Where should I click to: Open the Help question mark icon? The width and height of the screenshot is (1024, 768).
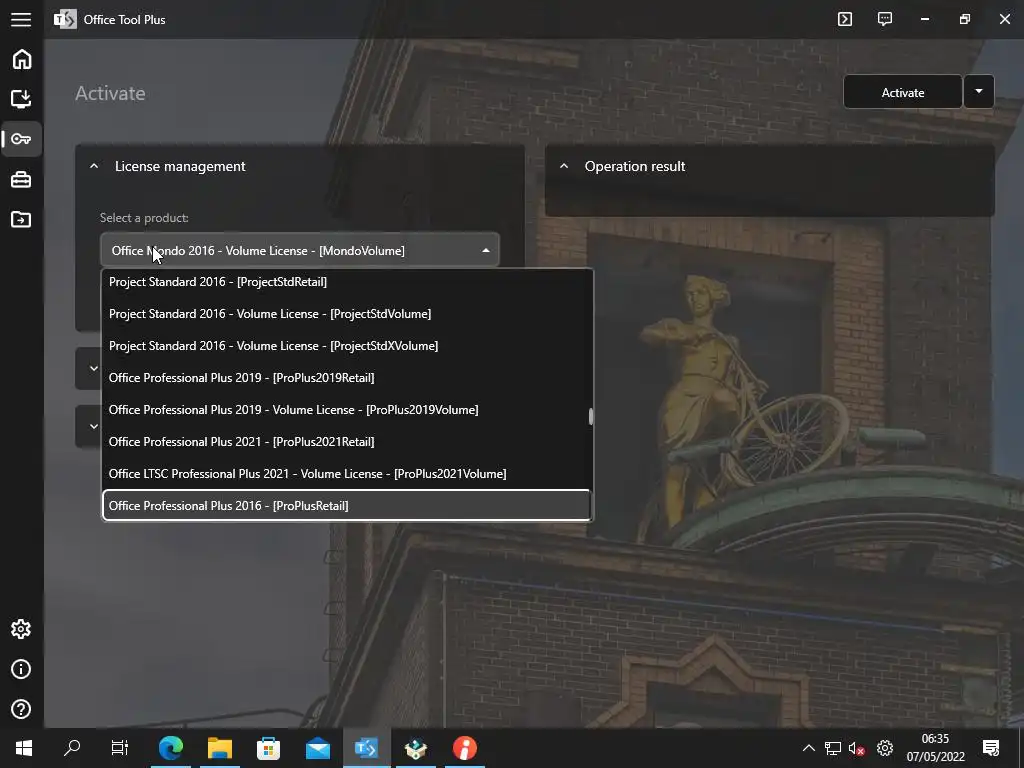click(x=21, y=709)
